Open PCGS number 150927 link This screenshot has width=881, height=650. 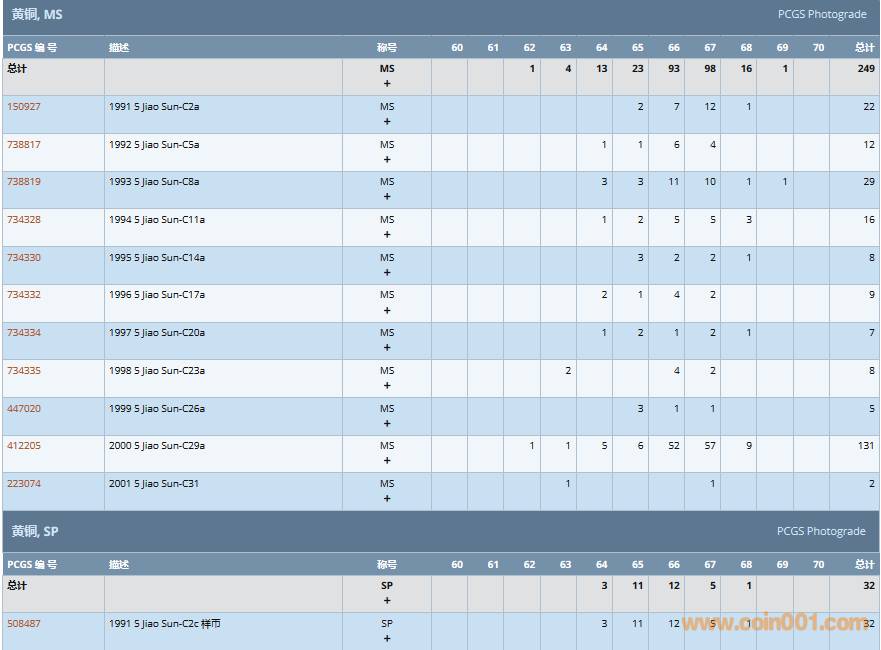tap(24, 107)
